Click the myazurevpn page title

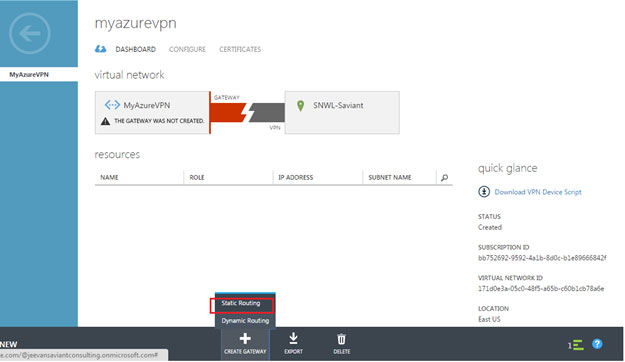coord(136,24)
